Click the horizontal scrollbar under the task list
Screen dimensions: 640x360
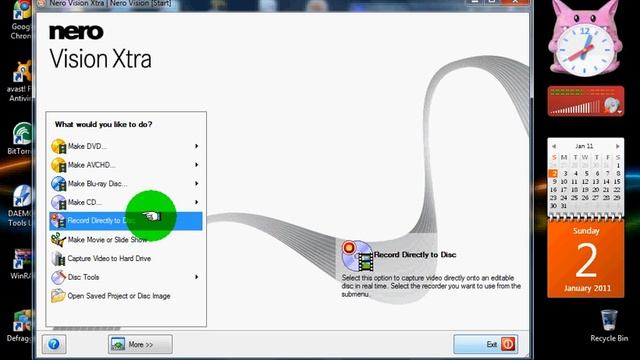coord(87,328)
